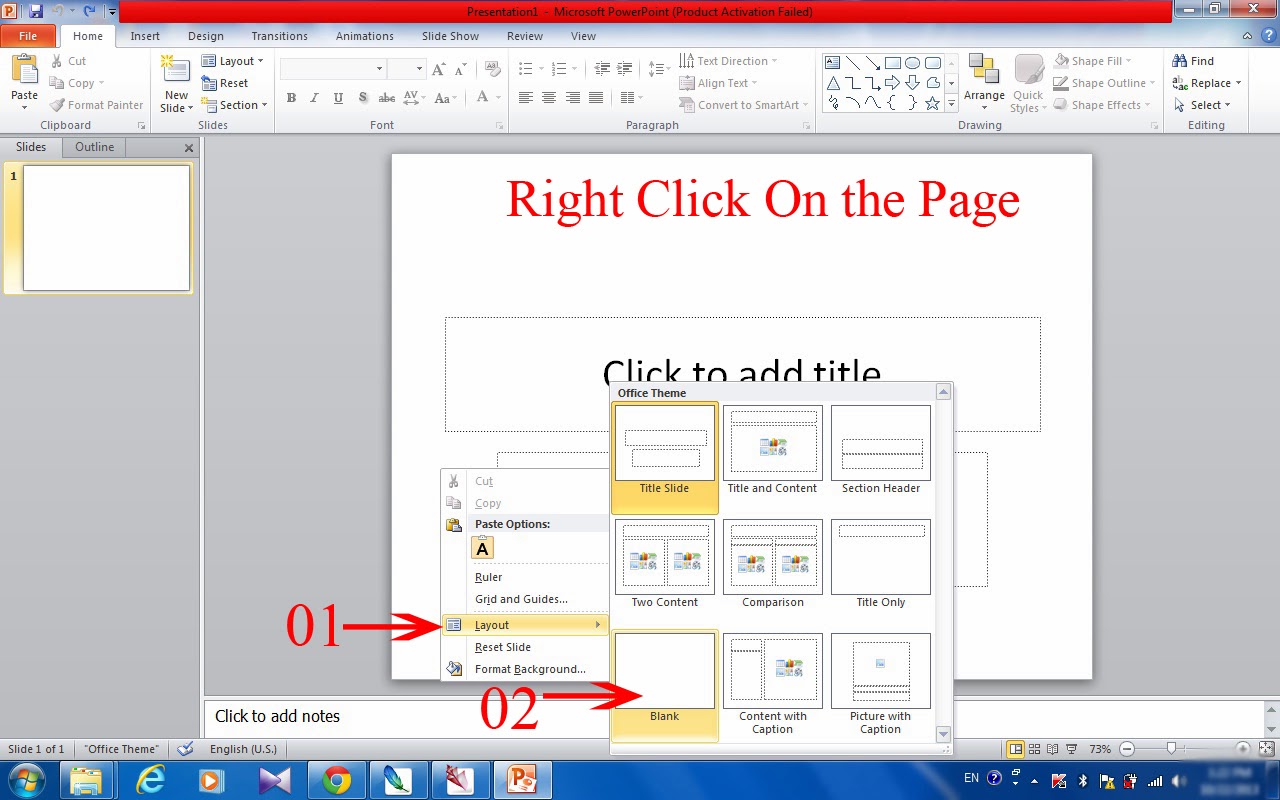Click Layout in the context menu
The height and width of the screenshot is (800, 1280).
[525, 625]
